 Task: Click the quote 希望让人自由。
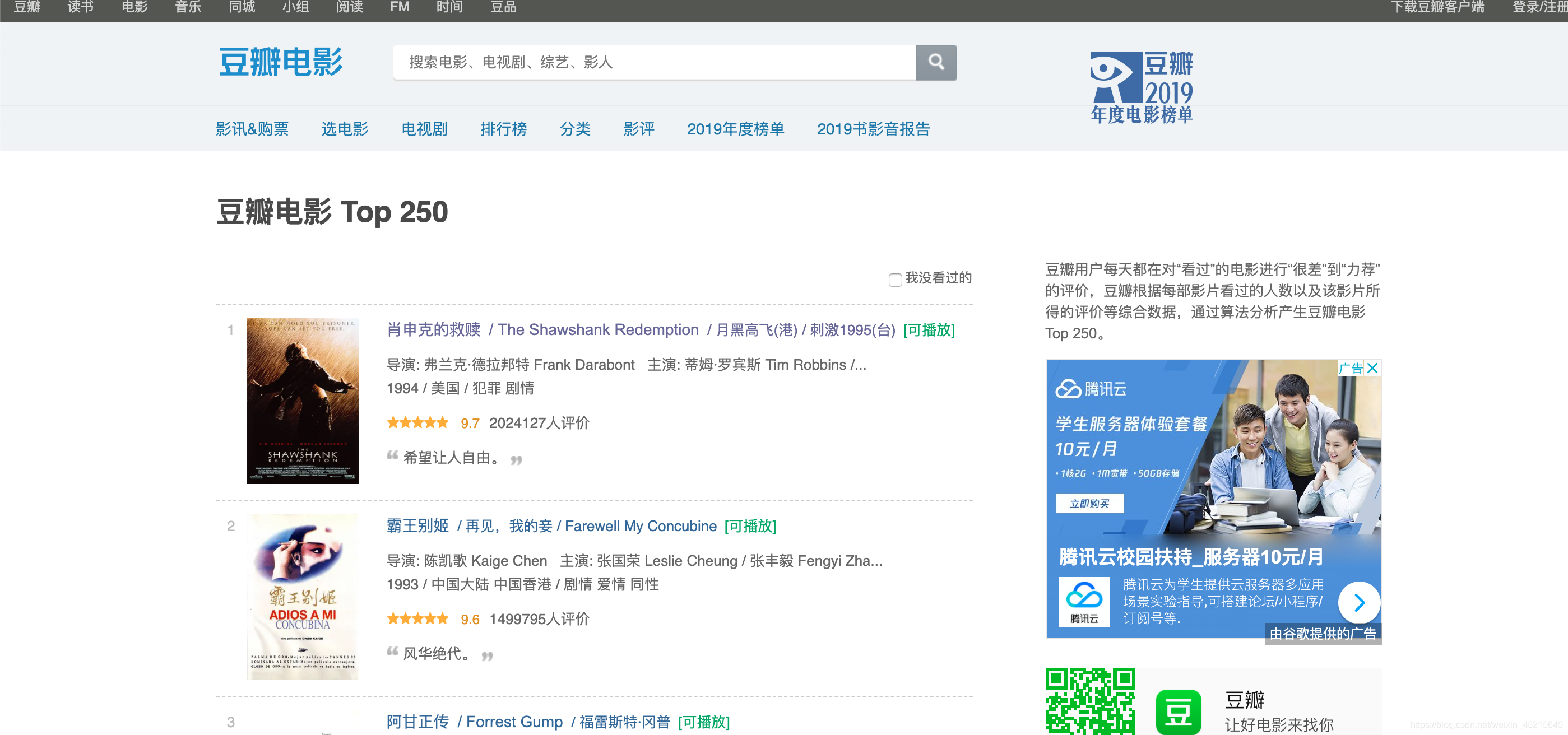click(452, 458)
